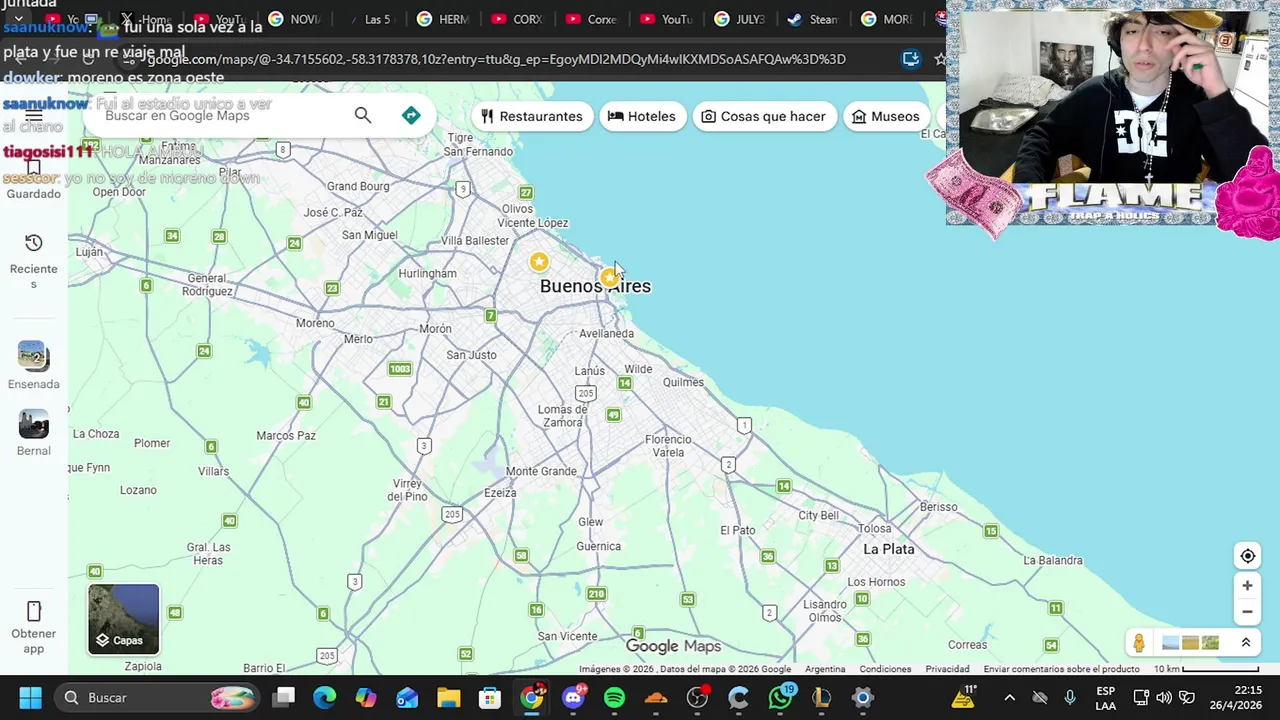Open the Capas layers thumbnail

tap(123, 619)
